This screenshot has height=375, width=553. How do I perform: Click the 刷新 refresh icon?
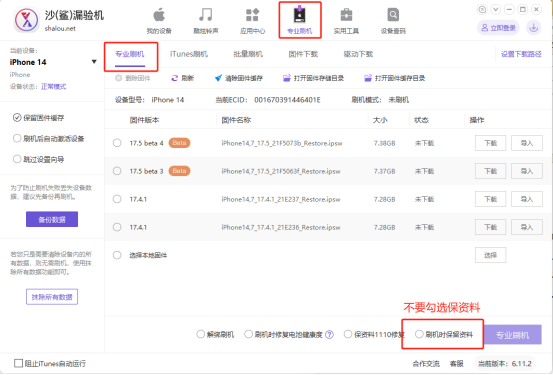point(175,78)
